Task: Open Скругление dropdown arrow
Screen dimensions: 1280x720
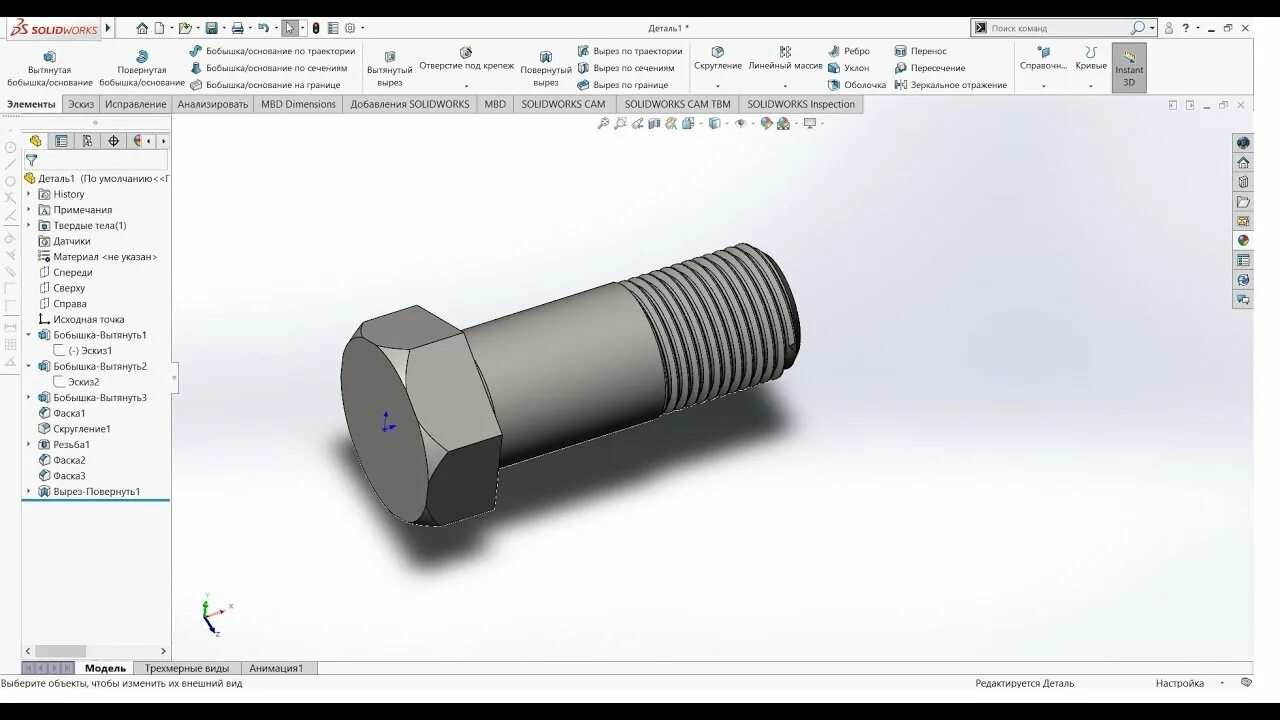Action: coord(718,87)
